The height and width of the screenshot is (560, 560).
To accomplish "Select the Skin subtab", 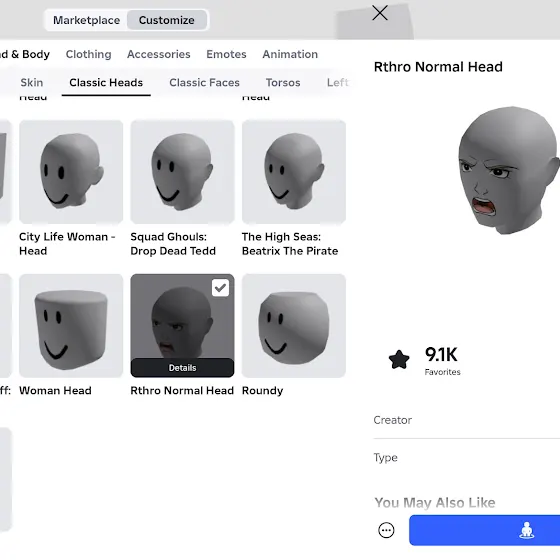I will tap(32, 82).
